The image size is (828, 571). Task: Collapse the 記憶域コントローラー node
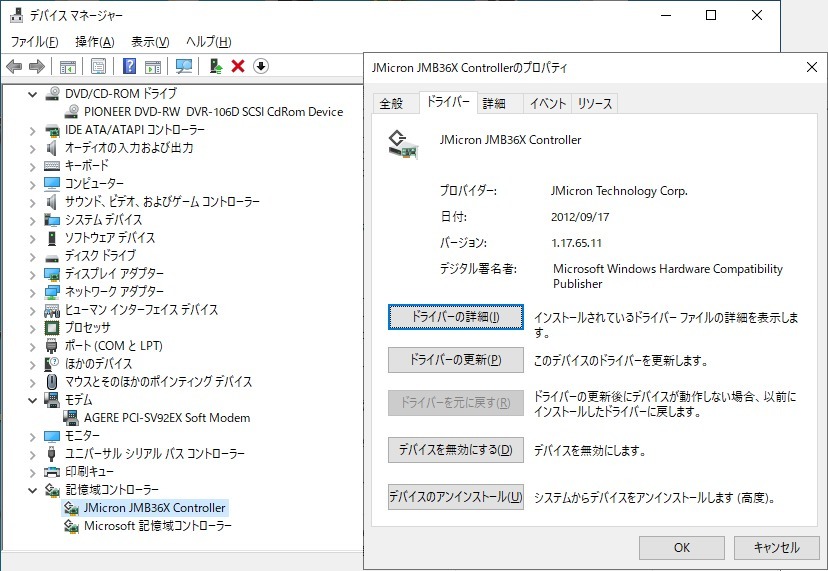point(33,490)
